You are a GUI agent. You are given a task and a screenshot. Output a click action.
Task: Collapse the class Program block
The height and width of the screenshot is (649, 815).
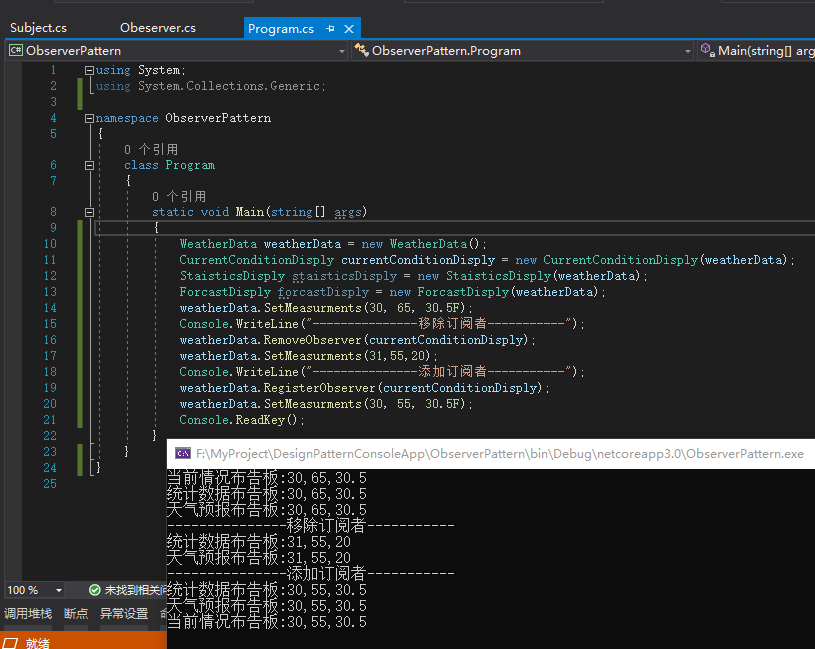(x=89, y=165)
